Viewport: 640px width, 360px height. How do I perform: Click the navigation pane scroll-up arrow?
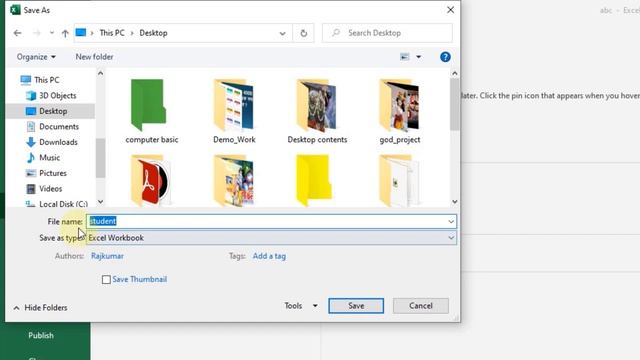coord(100,73)
